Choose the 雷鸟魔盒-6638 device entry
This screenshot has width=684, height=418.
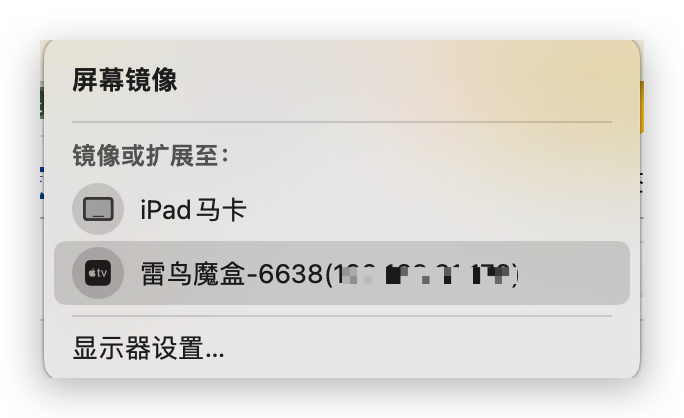(x=342, y=273)
